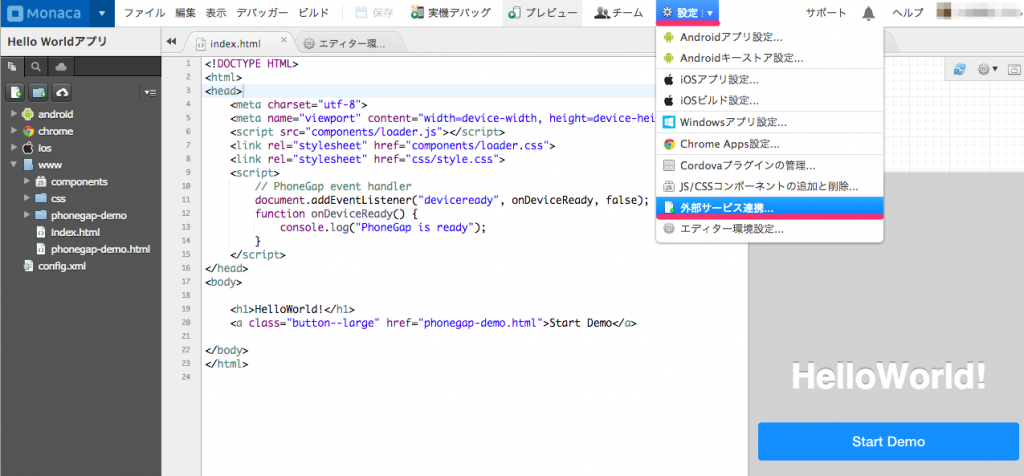This screenshot has width=1024, height=476.
Task: Click the HelloWorld! heading in preview
Action: [x=888, y=376]
